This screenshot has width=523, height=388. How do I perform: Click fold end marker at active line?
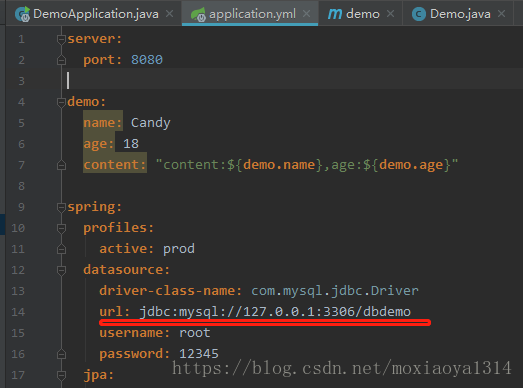click(61, 250)
